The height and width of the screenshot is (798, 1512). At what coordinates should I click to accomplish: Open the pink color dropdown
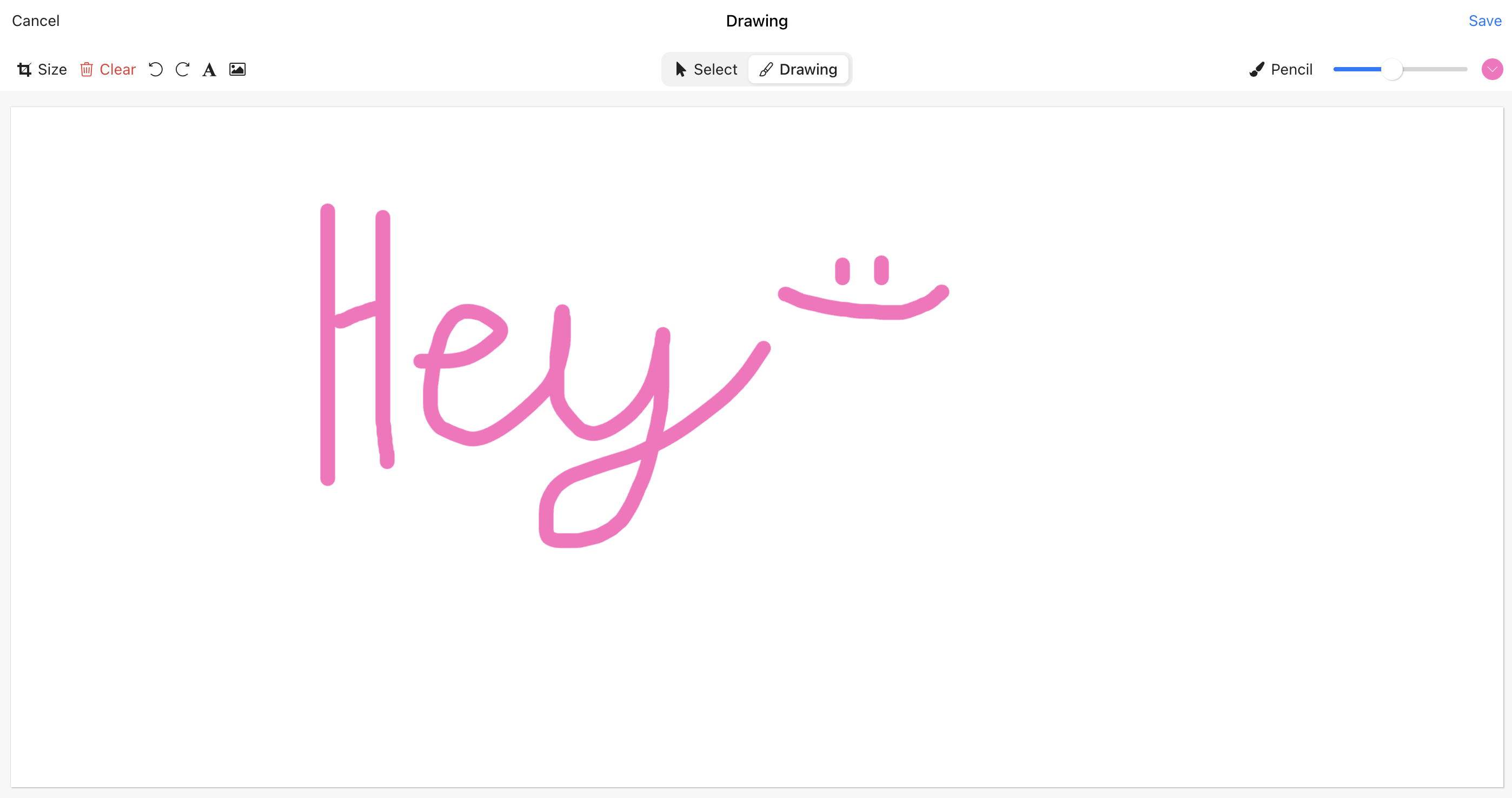[x=1491, y=69]
